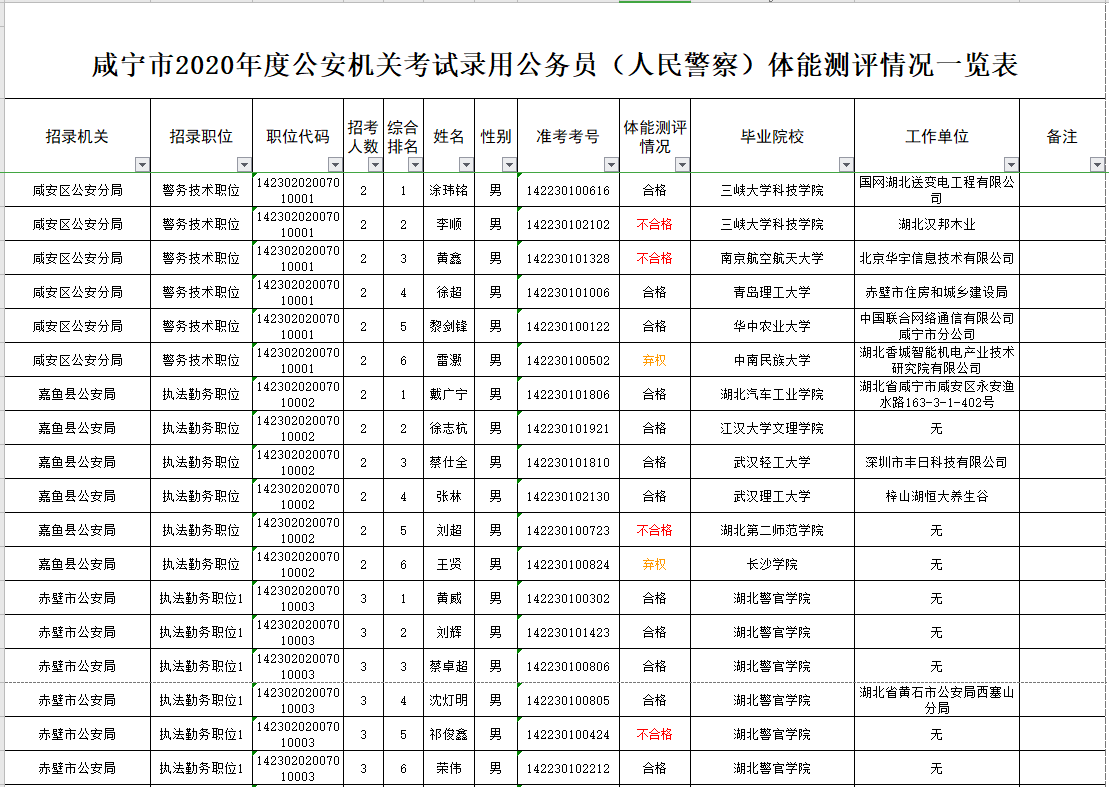This screenshot has width=1109, height=787.
Task: Click the name cell 祁俊鑫
Action: [x=449, y=733]
